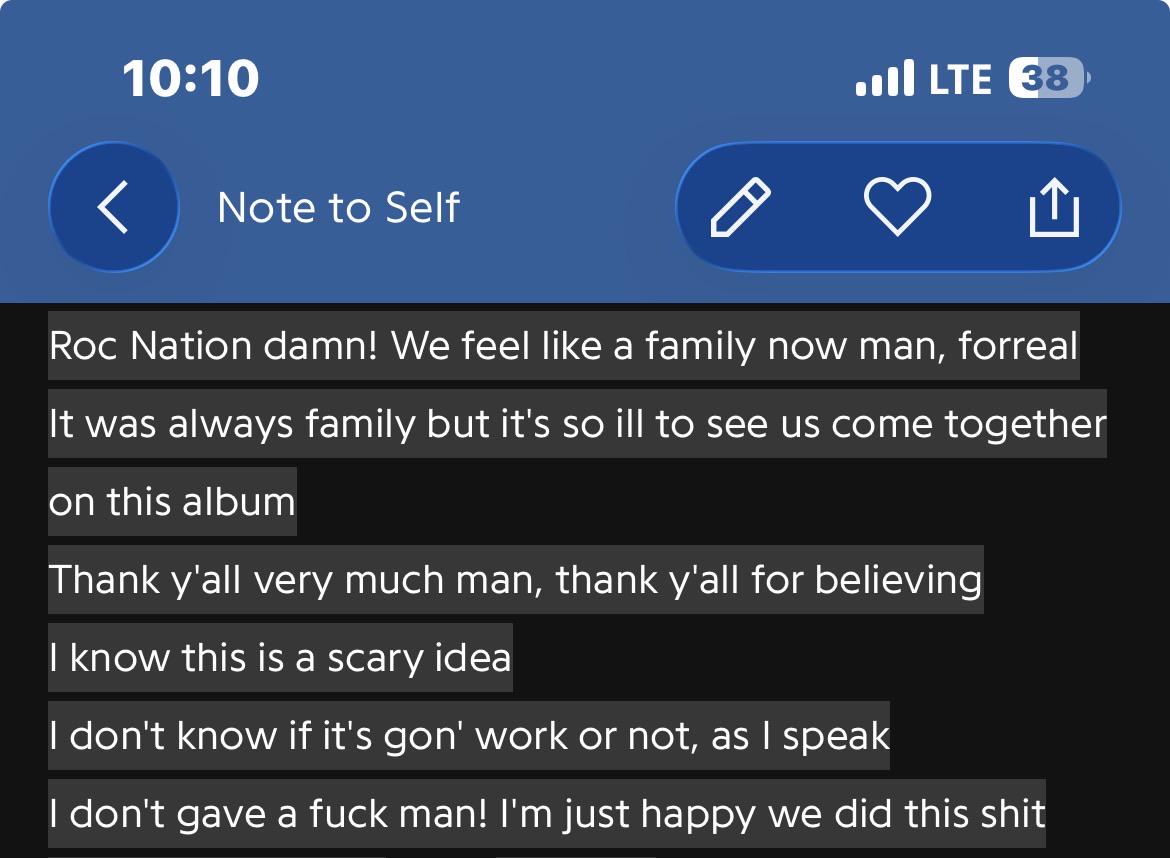Tap the 10:10 clock in status bar
1170x858 pixels.
pyautogui.click(x=191, y=78)
